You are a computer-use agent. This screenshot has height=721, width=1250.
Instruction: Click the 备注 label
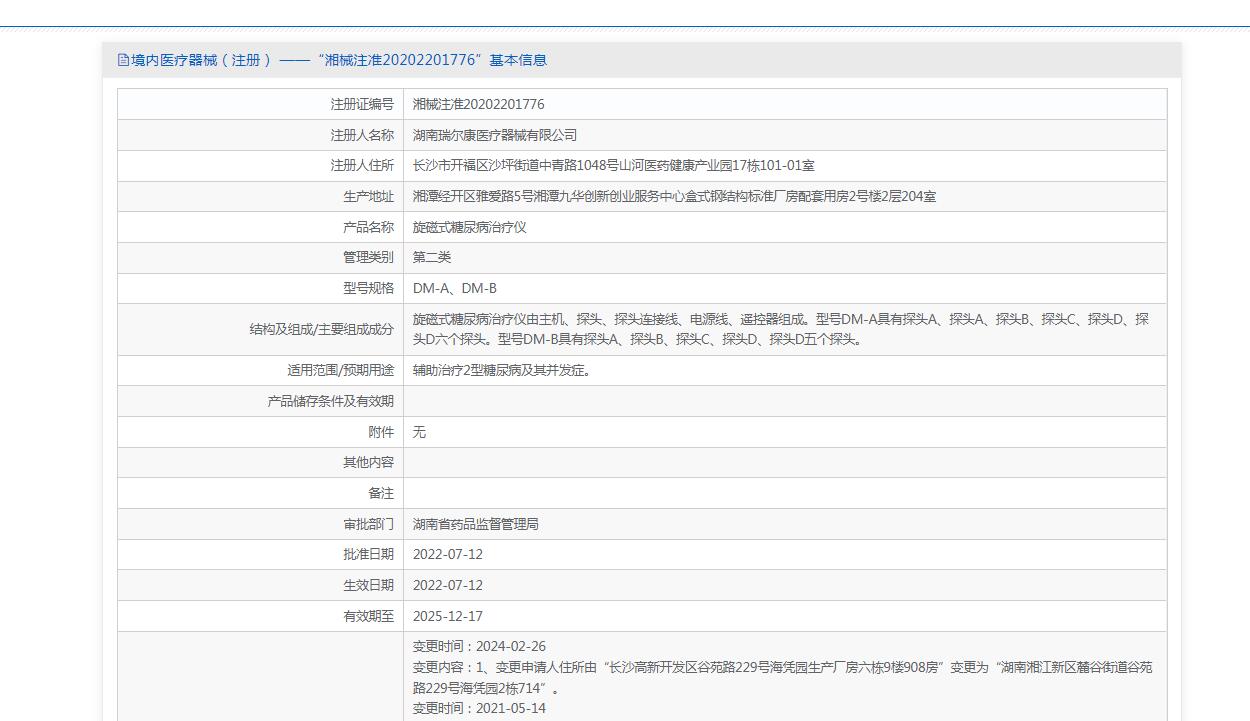click(381, 493)
